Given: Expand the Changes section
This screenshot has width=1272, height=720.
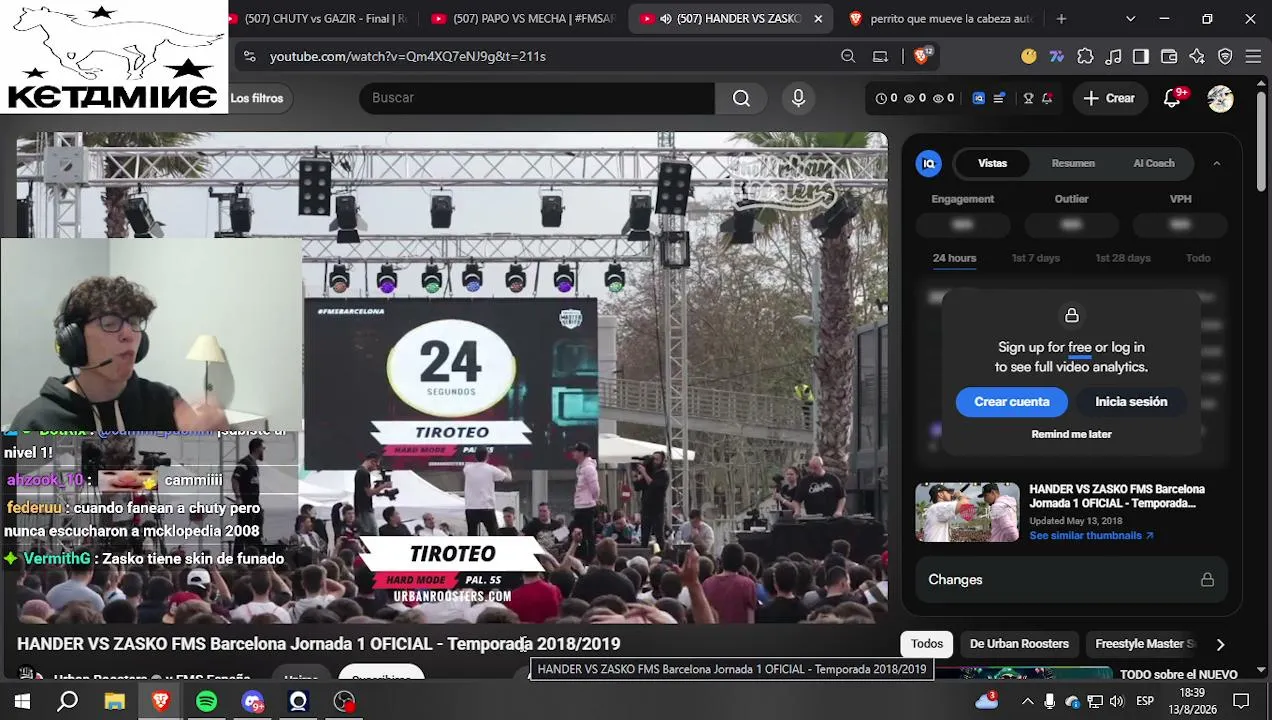Looking at the screenshot, I should click(1071, 580).
